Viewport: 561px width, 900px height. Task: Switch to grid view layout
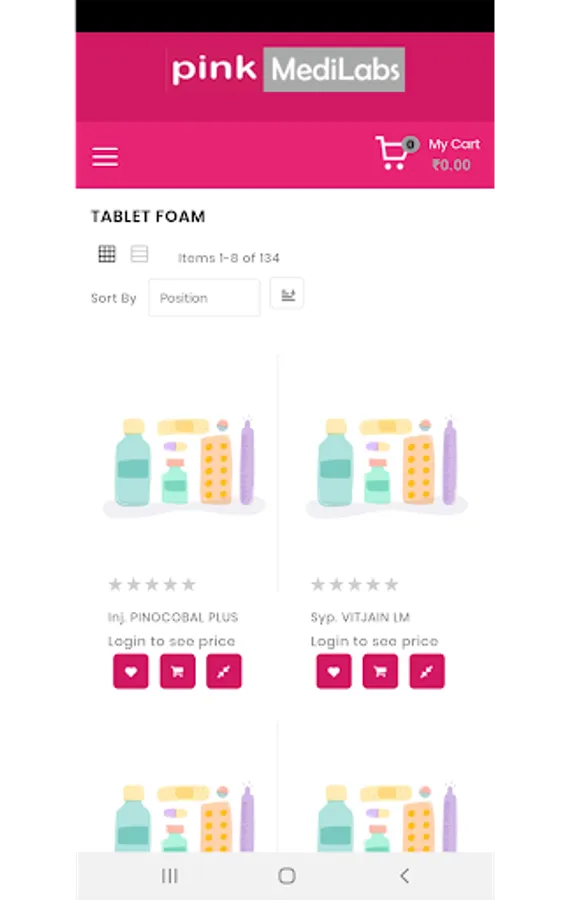click(107, 253)
